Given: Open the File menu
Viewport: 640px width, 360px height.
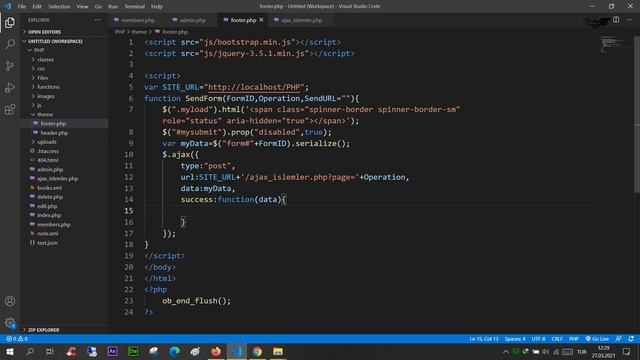Looking at the screenshot, I should point(22,7).
